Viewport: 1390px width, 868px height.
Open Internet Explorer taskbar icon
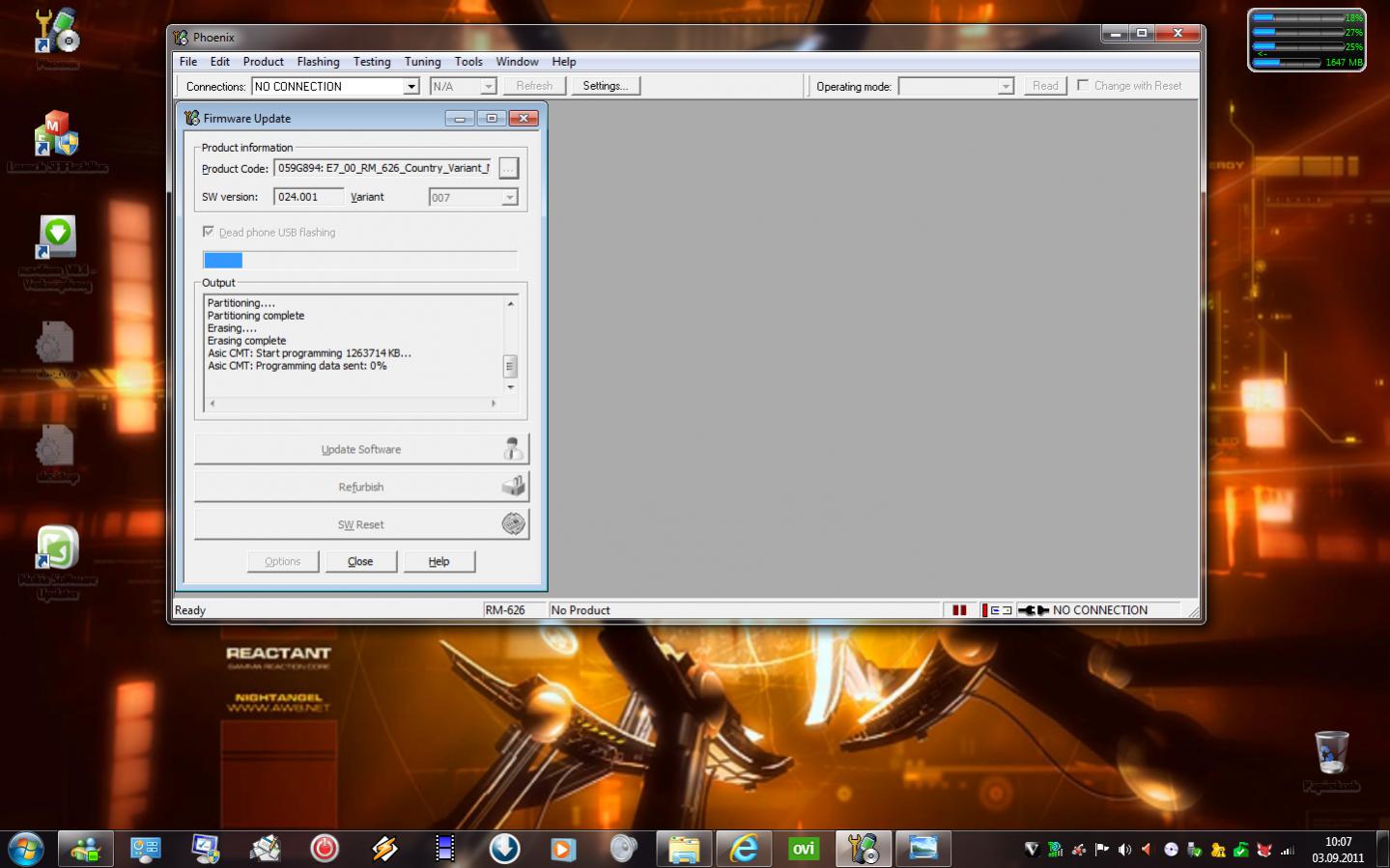tap(744, 849)
